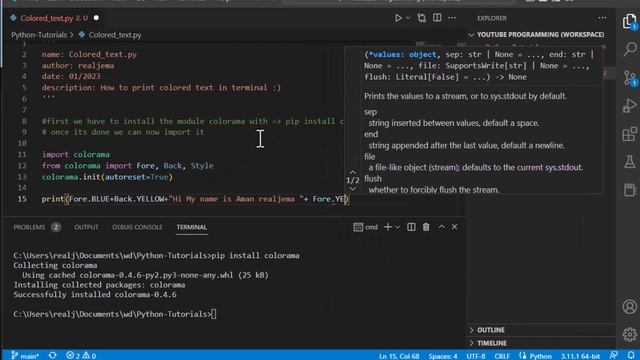The height and width of the screenshot is (360, 640).
Task: Open Manage gear settings menu
Action: click(x=630, y=334)
